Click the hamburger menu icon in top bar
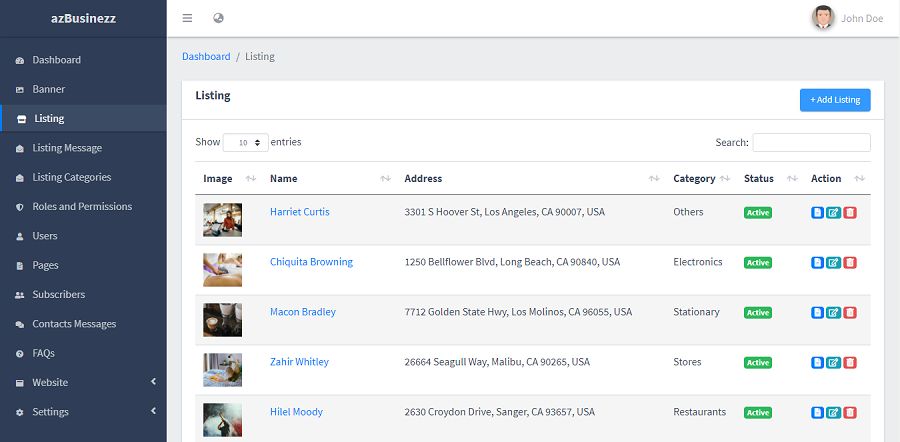The width and height of the screenshot is (900, 442). [188, 18]
